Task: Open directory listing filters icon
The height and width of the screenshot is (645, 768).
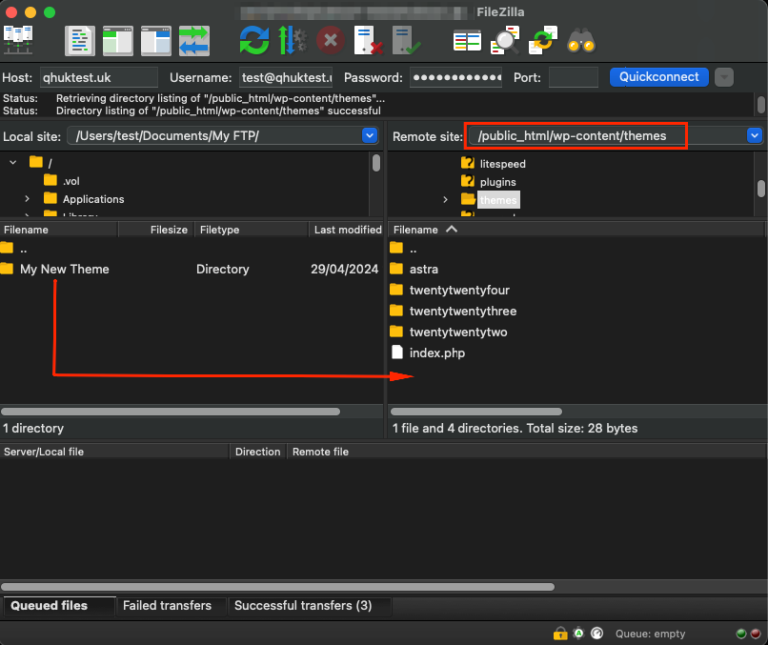Action: coord(467,41)
